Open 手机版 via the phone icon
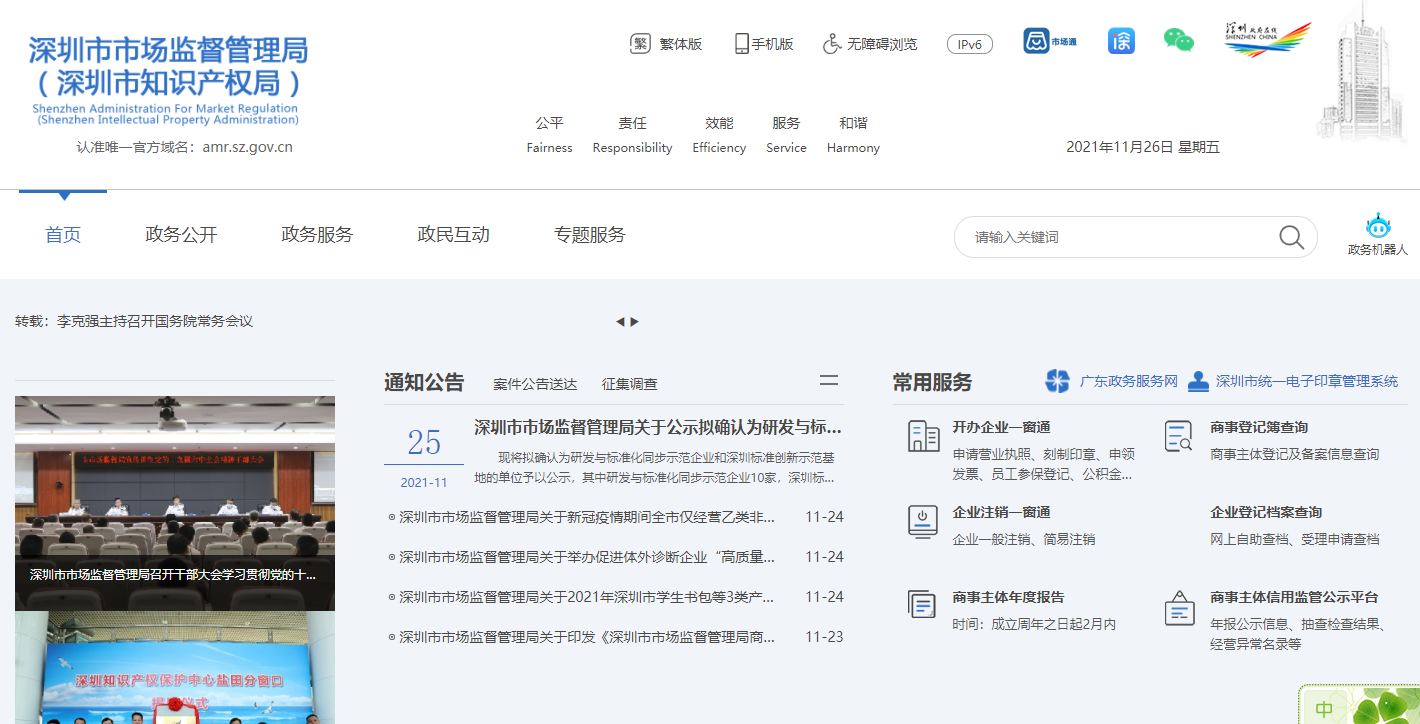The width and height of the screenshot is (1420, 724). tap(741, 42)
